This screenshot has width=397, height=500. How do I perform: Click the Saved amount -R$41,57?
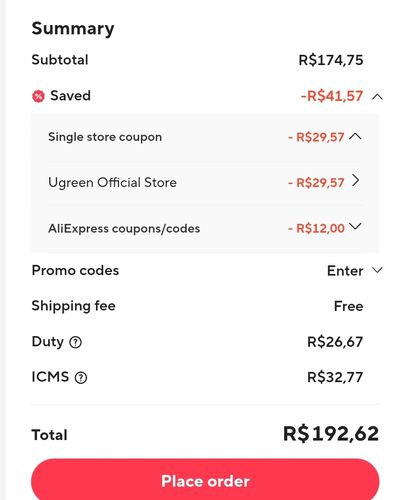pyautogui.click(x=332, y=96)
